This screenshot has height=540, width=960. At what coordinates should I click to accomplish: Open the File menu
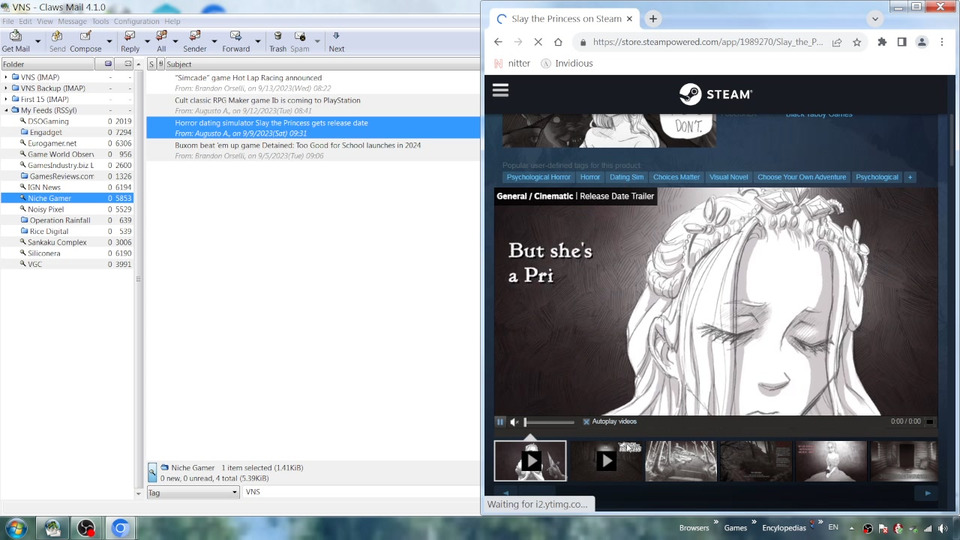pyautogui.click(x=8, y=21)
